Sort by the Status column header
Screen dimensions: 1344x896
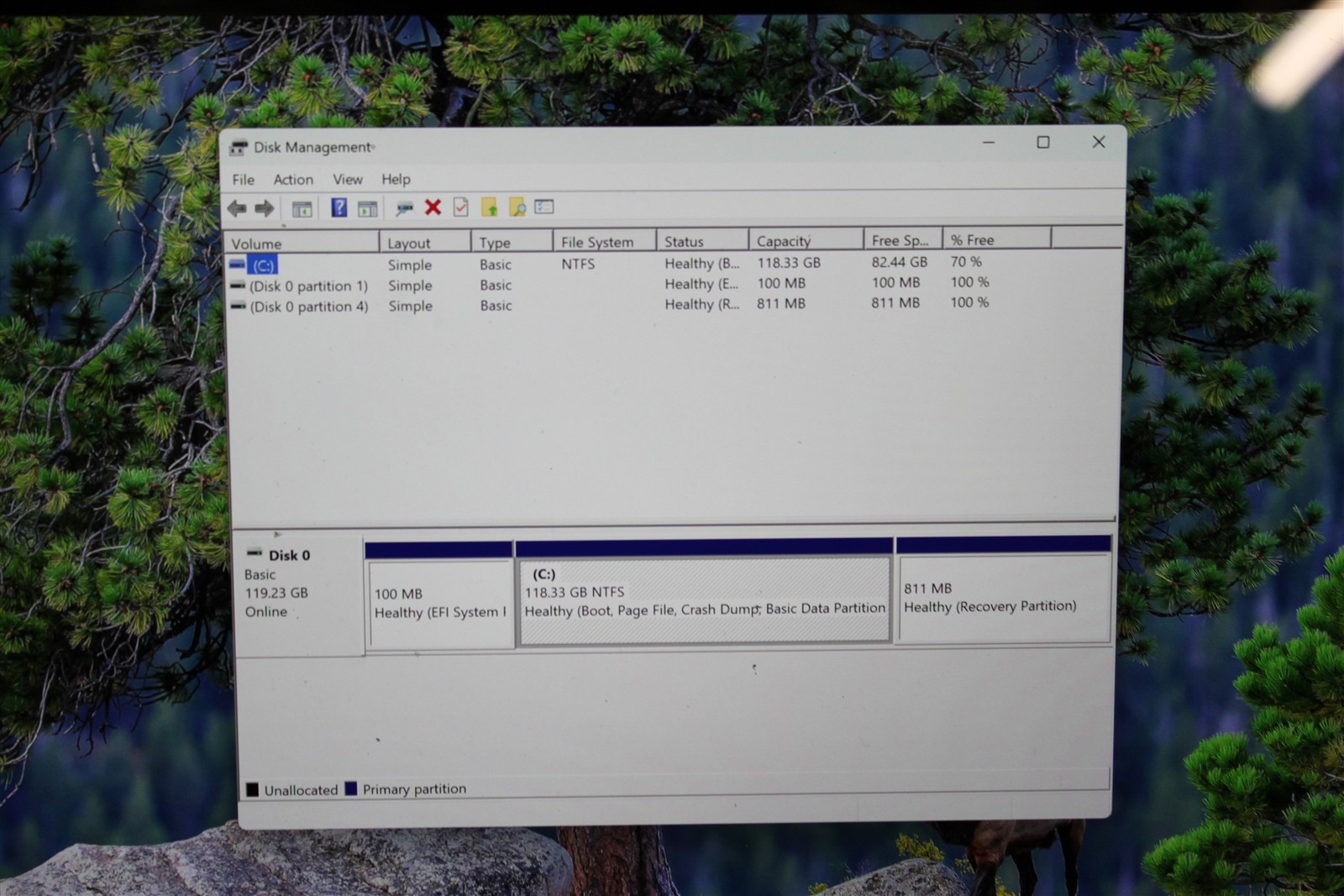702,240
